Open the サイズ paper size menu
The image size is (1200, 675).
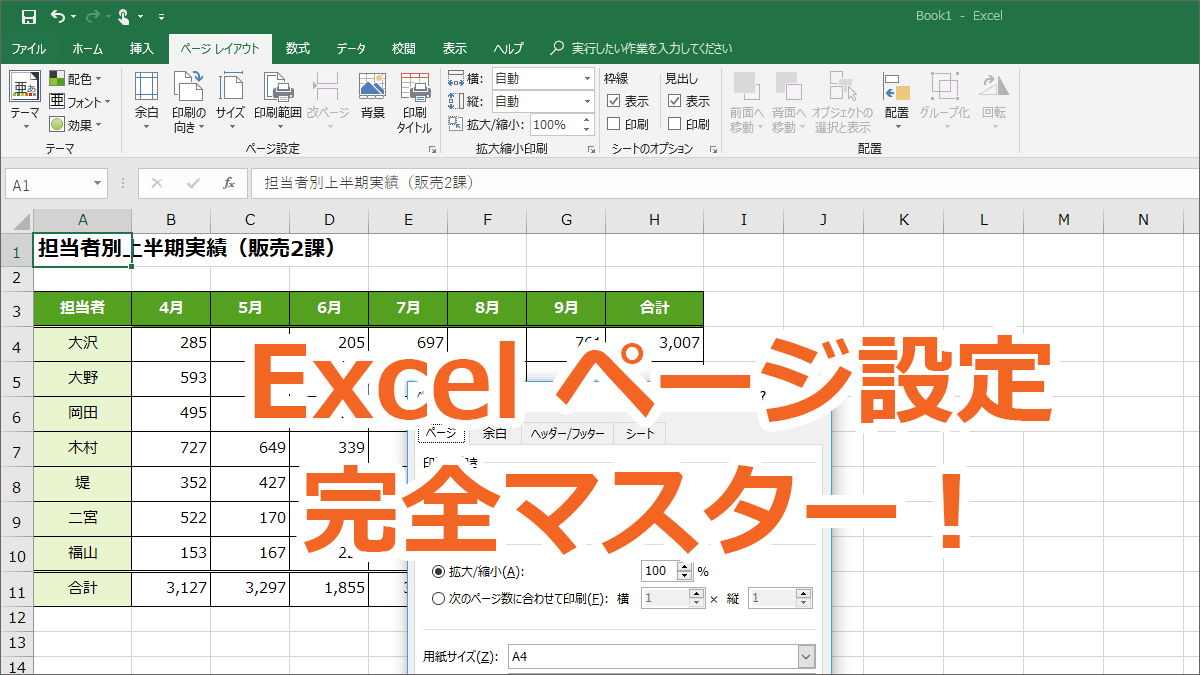tap(230, 102)
